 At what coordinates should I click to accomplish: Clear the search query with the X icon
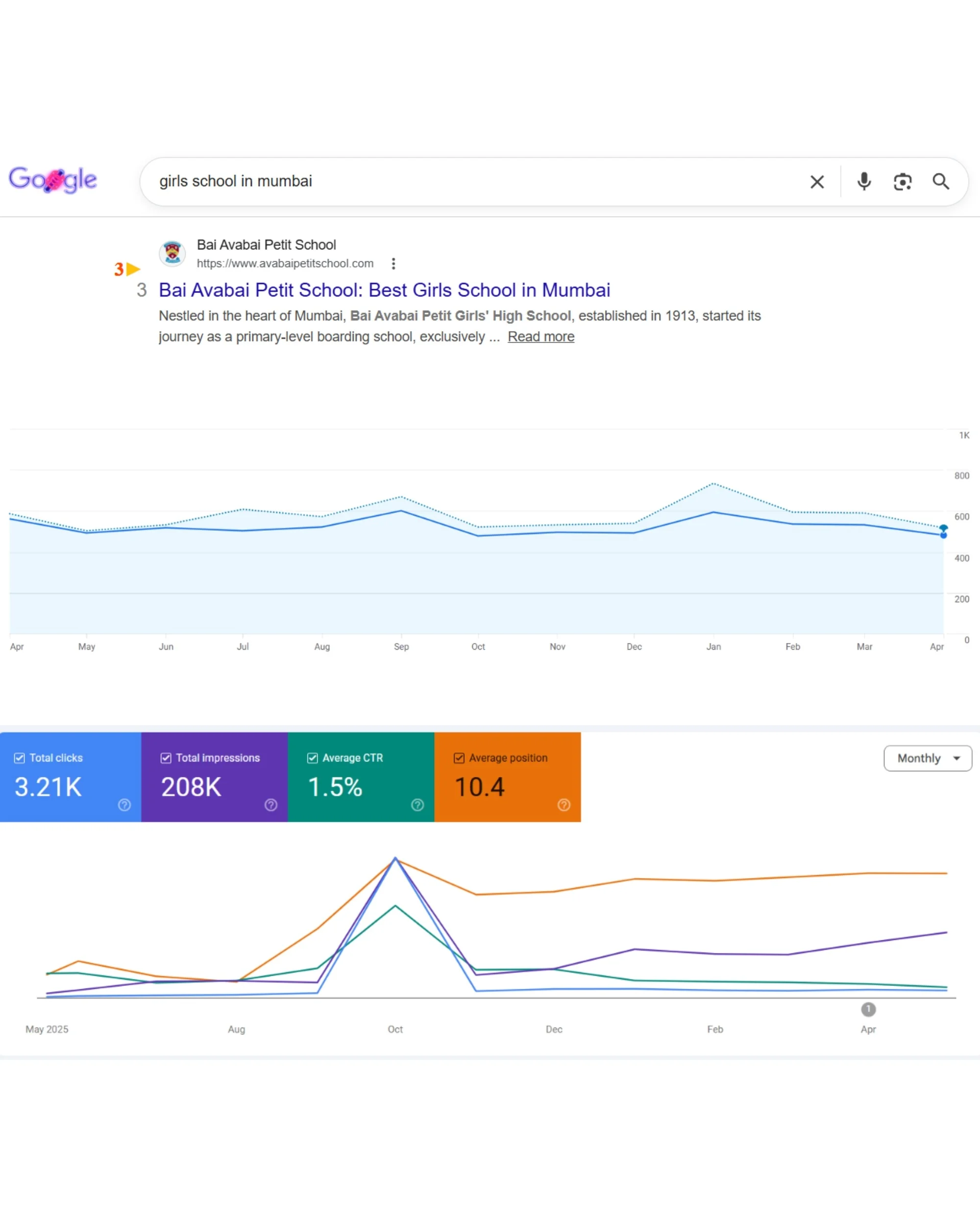[x=817, y=182]
